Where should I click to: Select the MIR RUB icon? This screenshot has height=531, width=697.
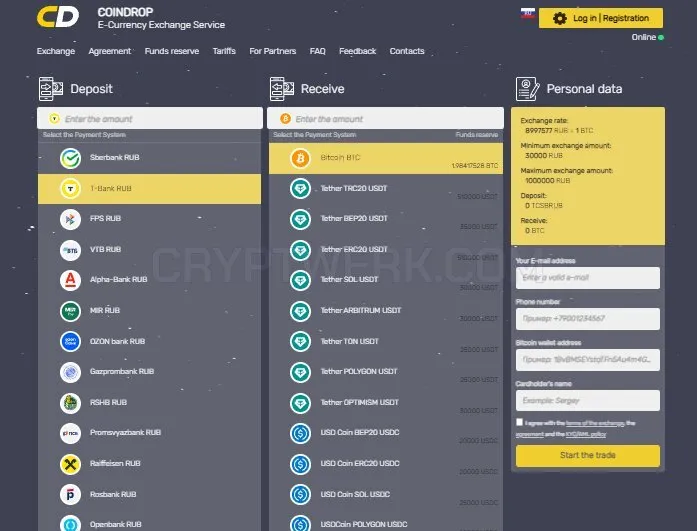70,311
